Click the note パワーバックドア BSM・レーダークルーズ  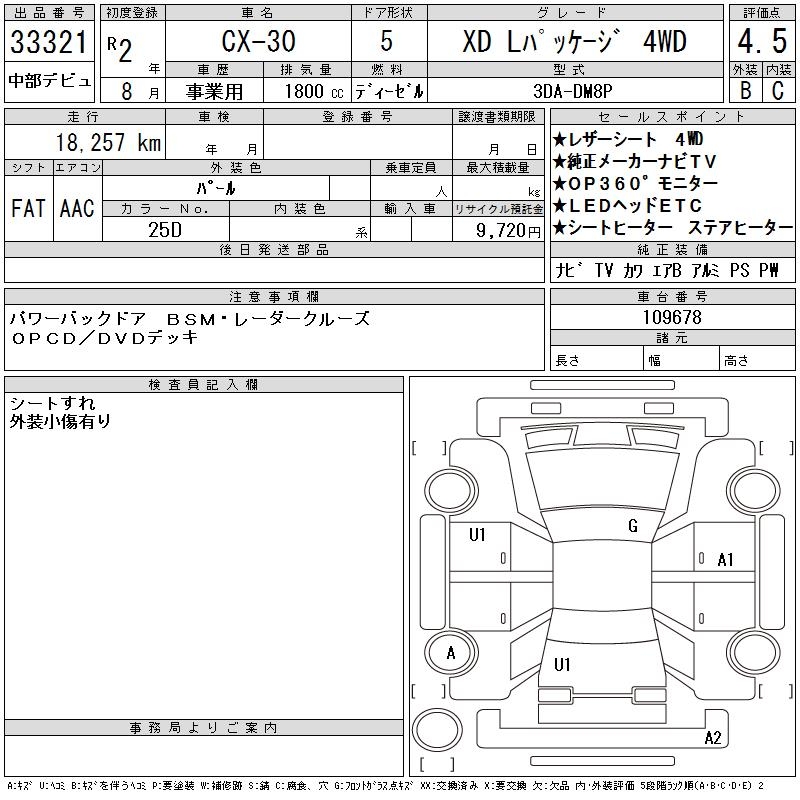[x=190, y=319]
